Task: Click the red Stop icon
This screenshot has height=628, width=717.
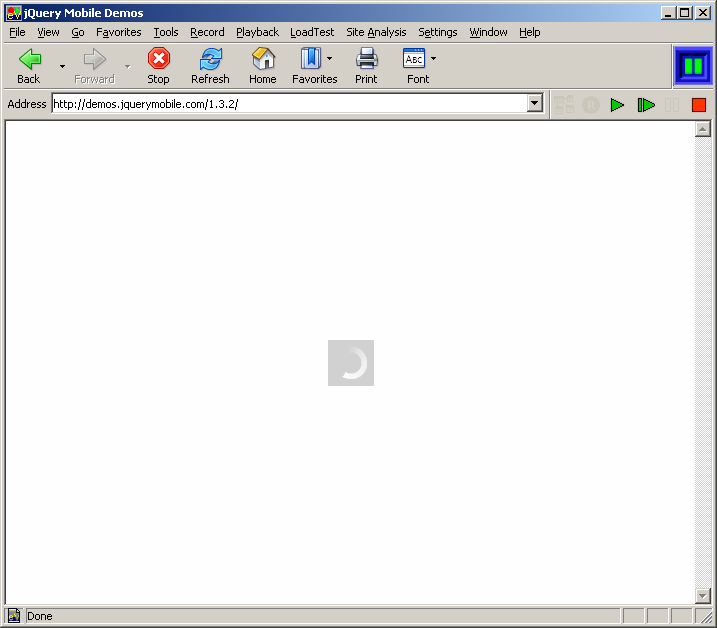Action: 159,59
